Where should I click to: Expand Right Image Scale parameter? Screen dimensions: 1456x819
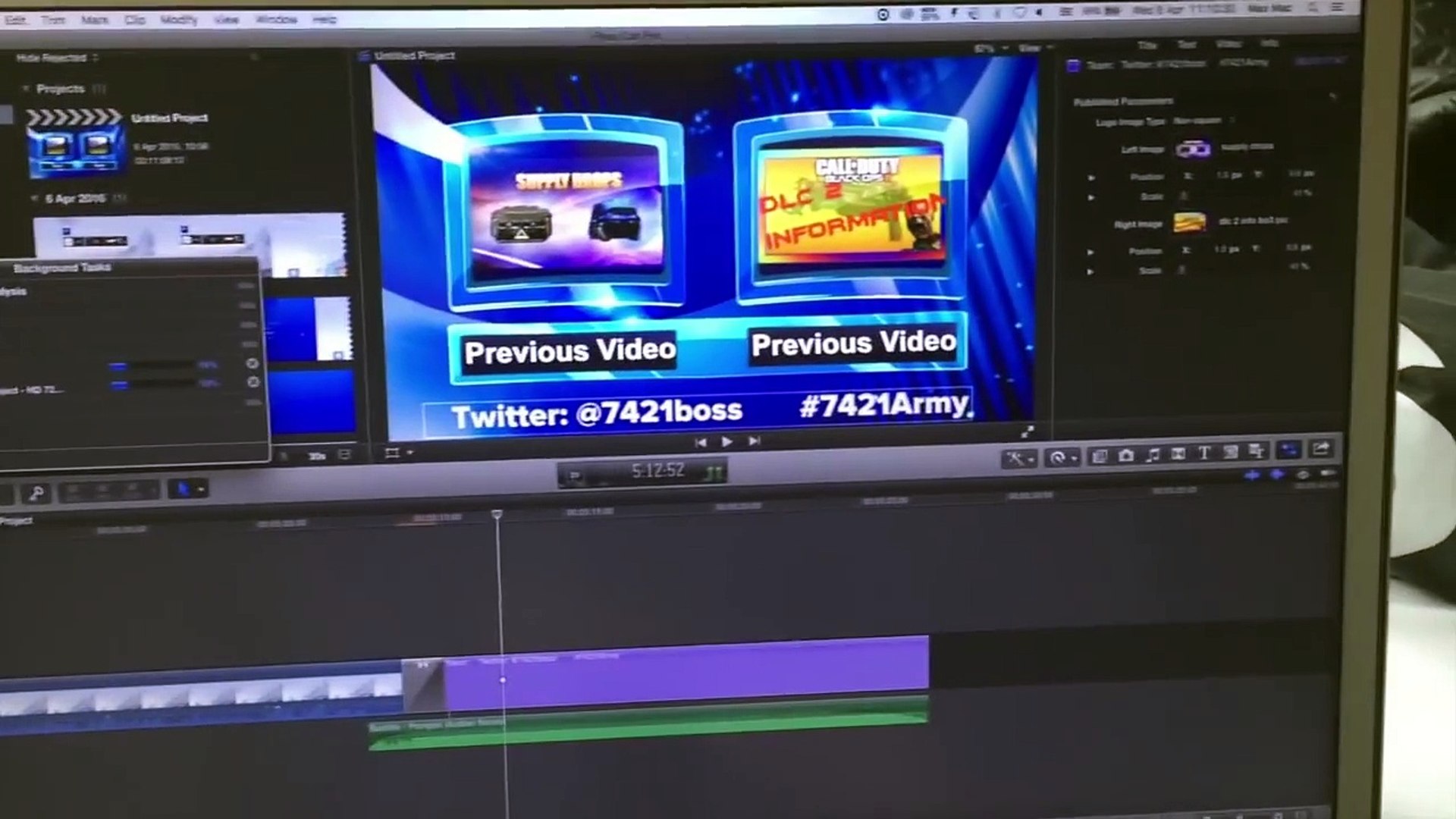click(1090, 271)
